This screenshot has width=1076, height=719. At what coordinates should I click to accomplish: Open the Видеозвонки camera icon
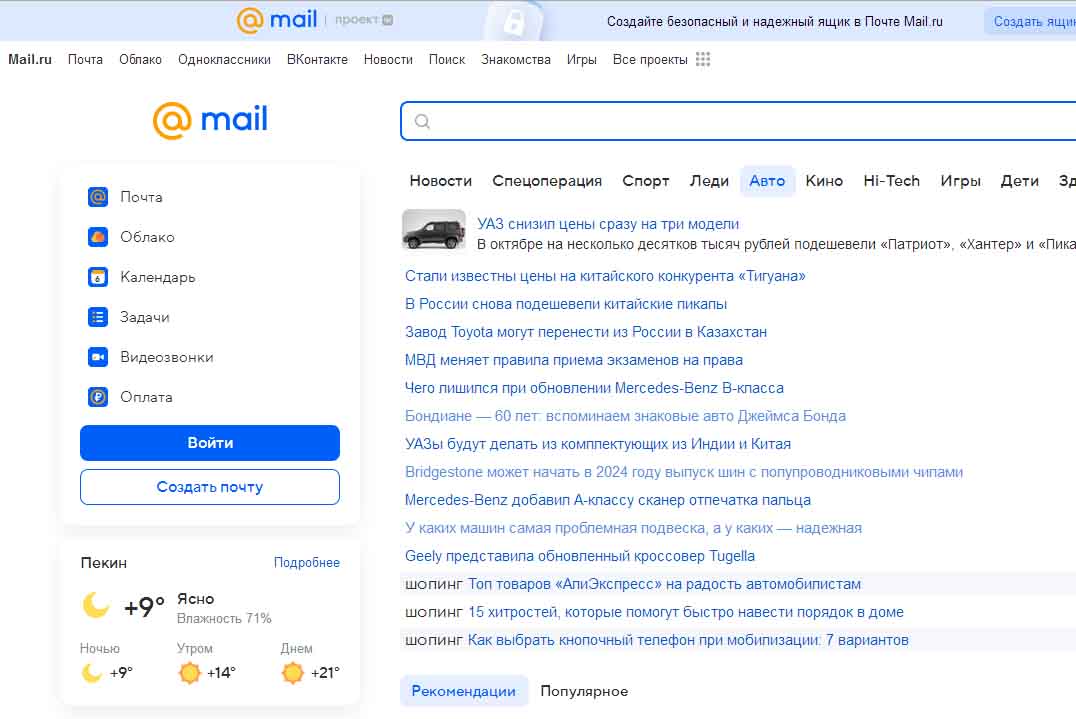98,357
